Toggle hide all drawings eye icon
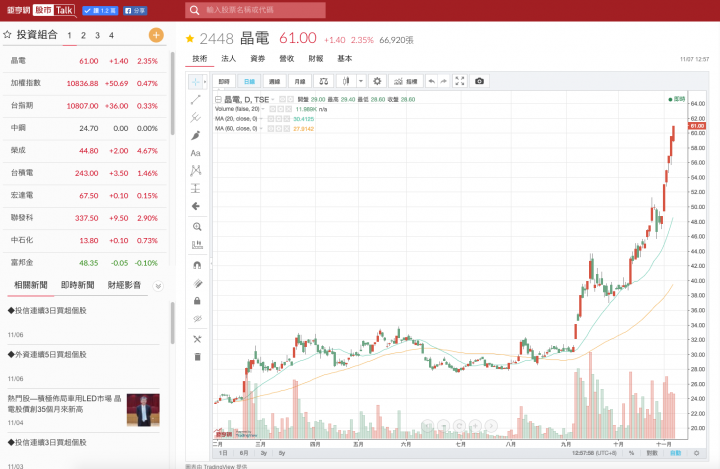Viewport: 720px width, 469px height. 197,319
